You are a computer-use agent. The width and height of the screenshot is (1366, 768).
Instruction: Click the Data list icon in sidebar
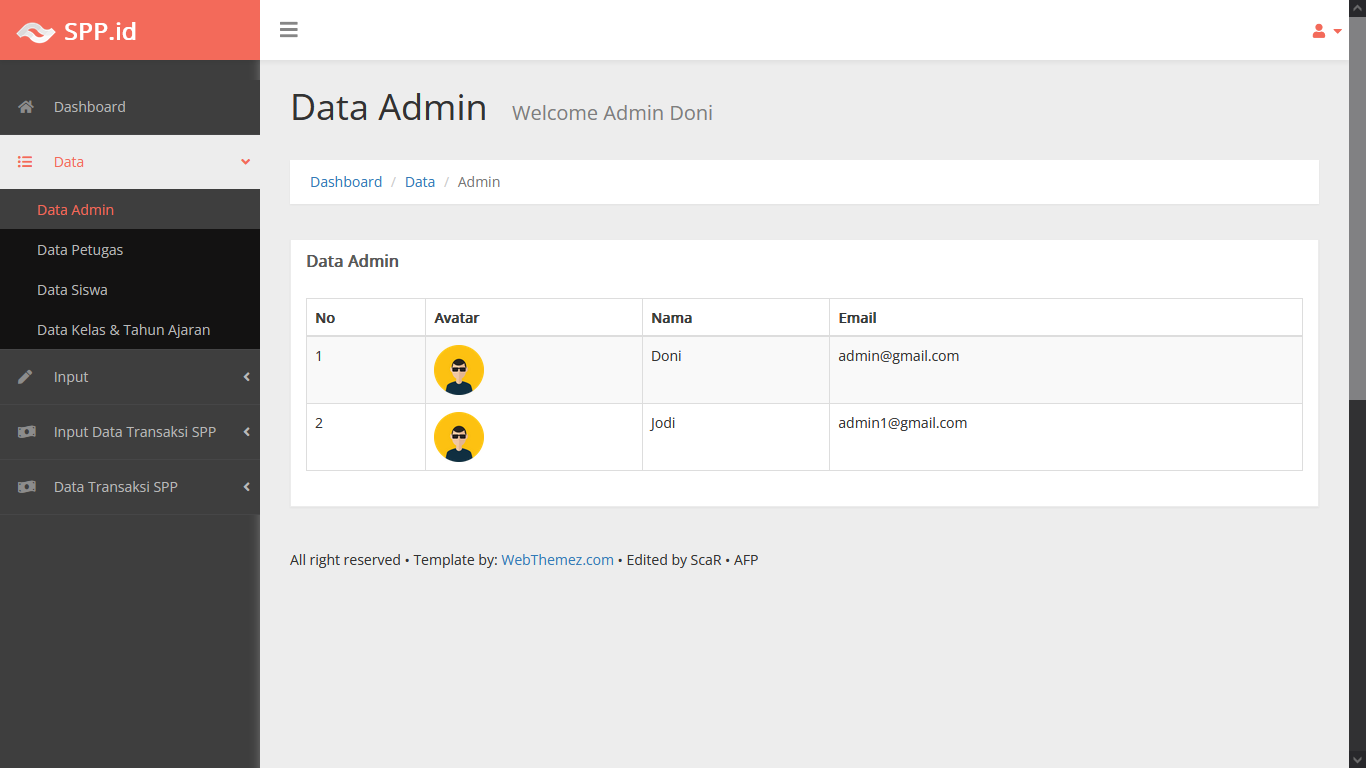point(26,162)
